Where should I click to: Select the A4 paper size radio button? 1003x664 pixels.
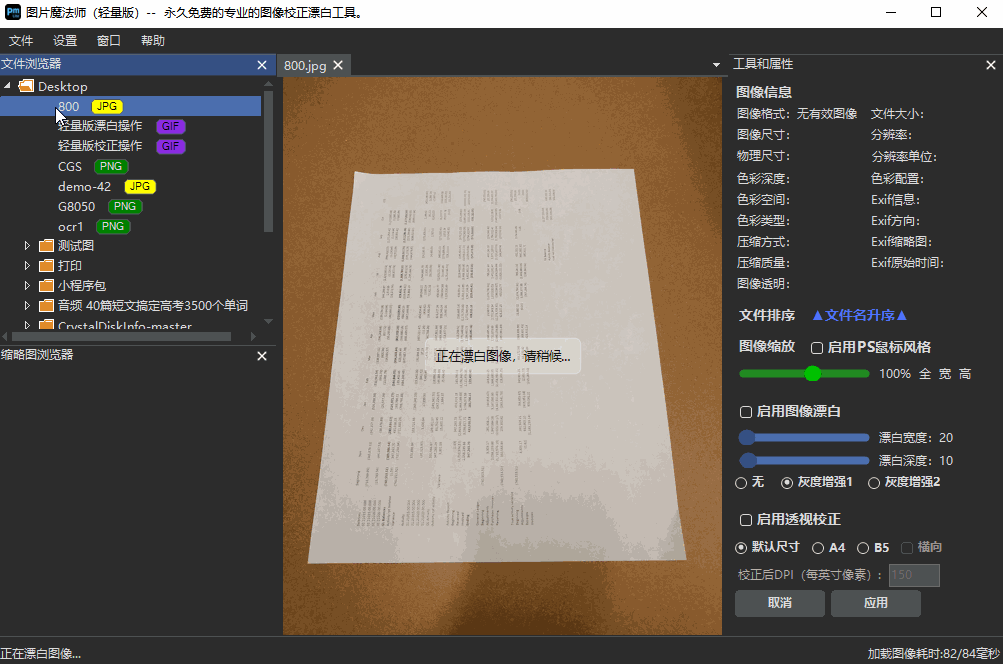(820, 547)
